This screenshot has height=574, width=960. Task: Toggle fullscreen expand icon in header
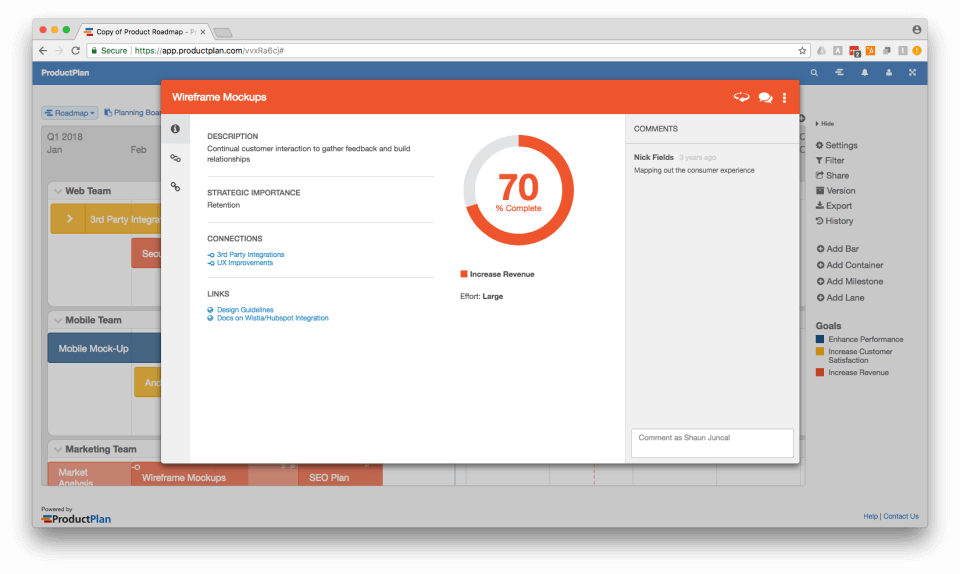point(912,73)
